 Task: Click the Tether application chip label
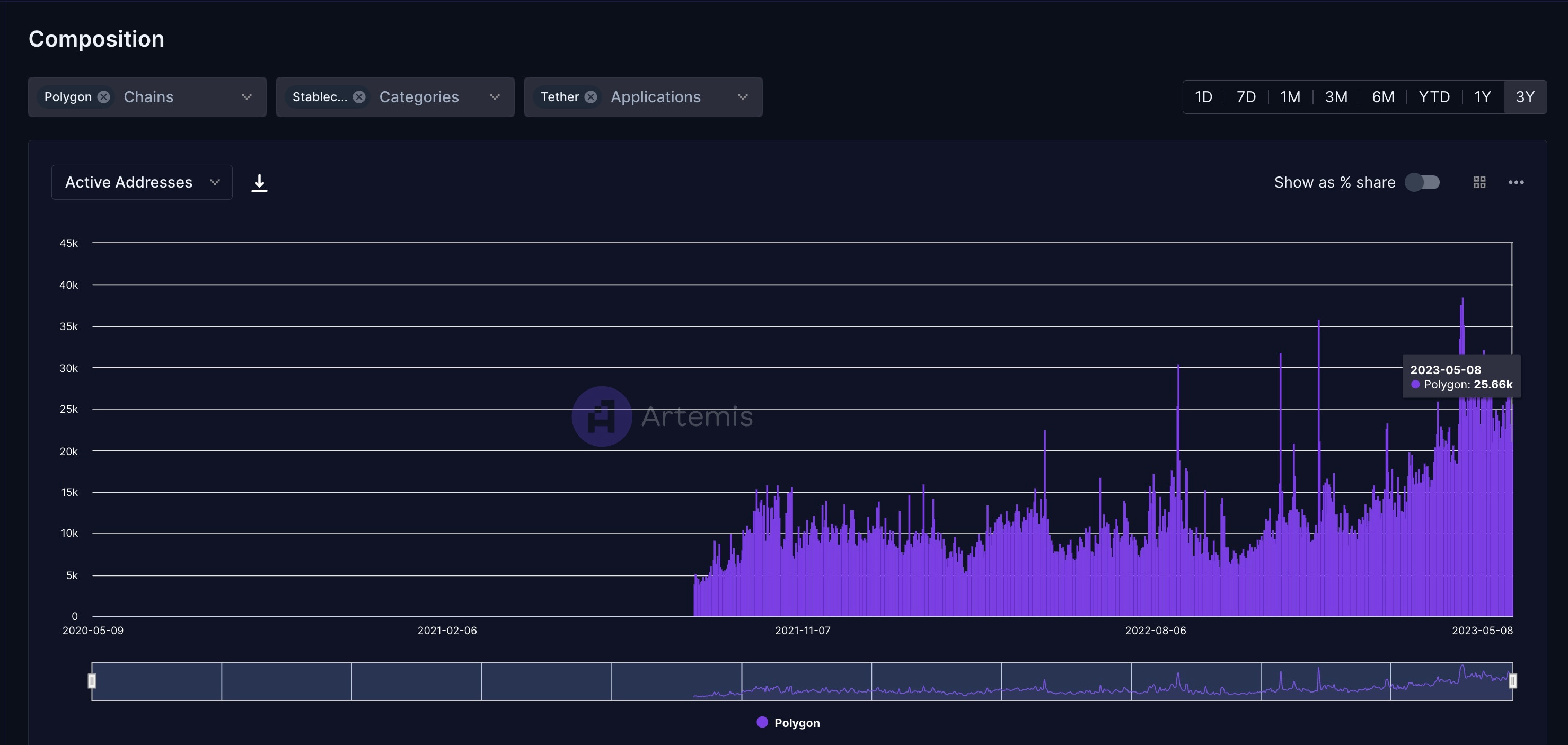tap(559, 97)
